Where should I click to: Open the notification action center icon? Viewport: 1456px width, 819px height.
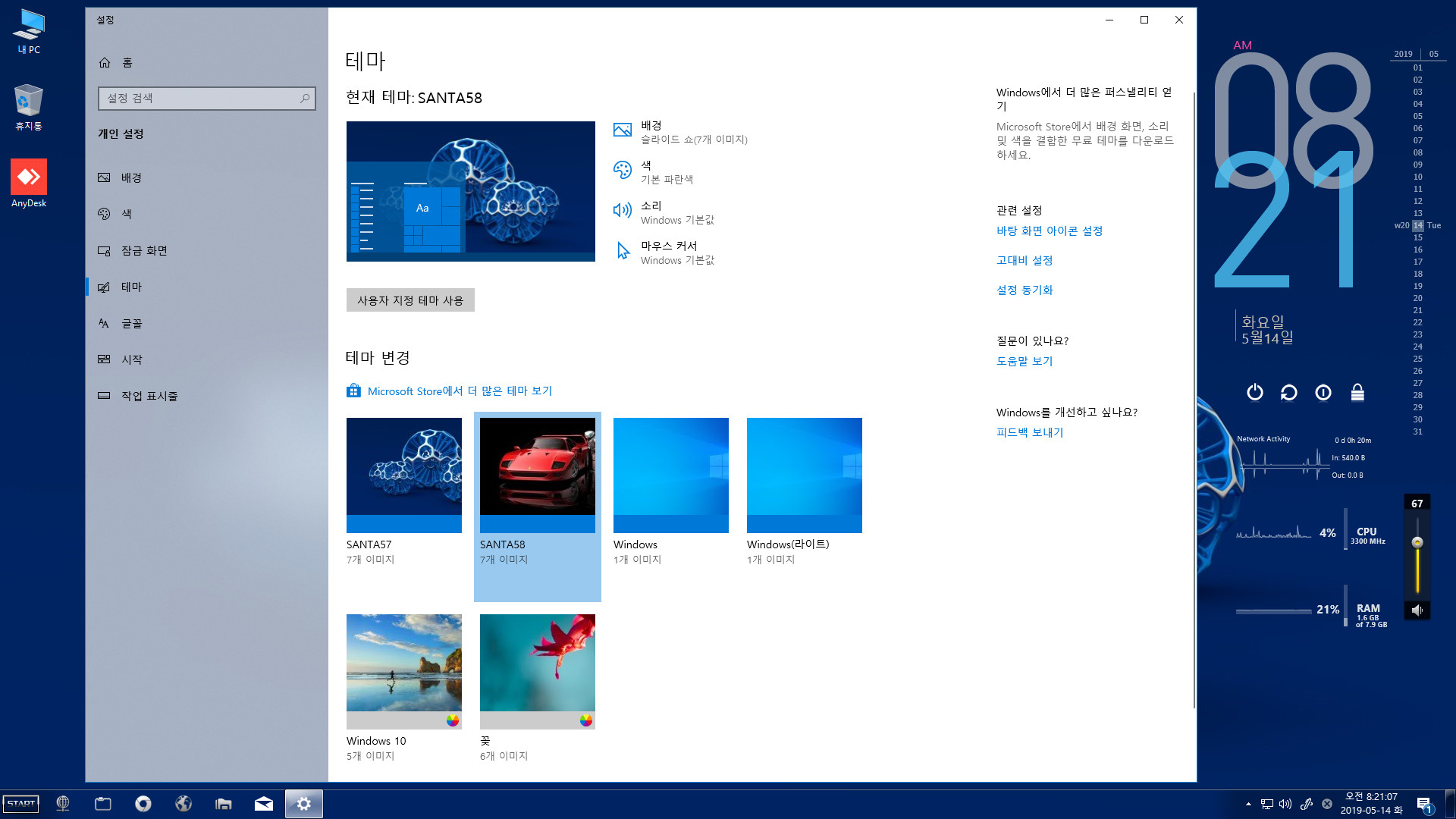click(1424, 805)
